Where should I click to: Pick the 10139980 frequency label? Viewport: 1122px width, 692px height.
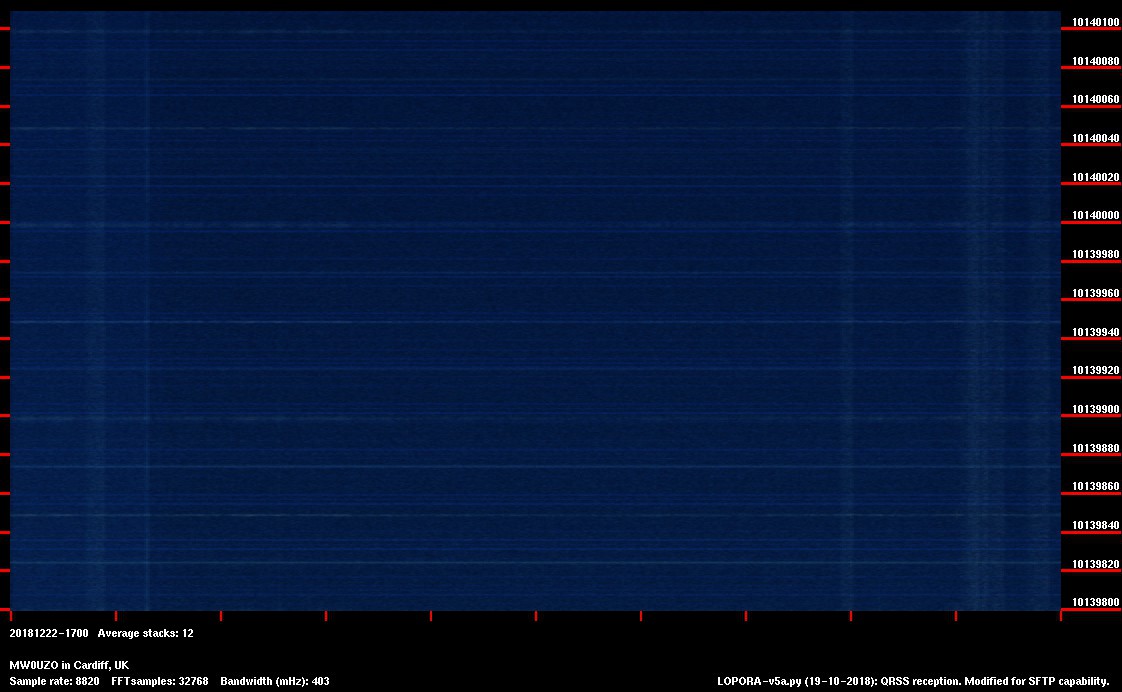tap(1095, 255)
